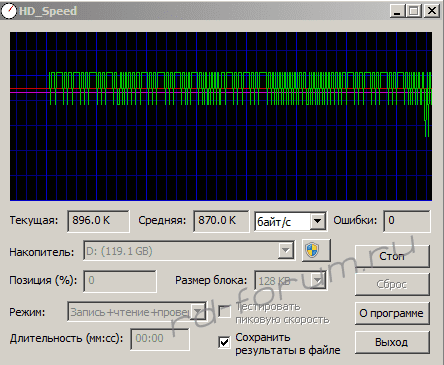444x365 pixels.
Task: Click the HD_Speed speedometer app icon
Action: coord(9,11)
